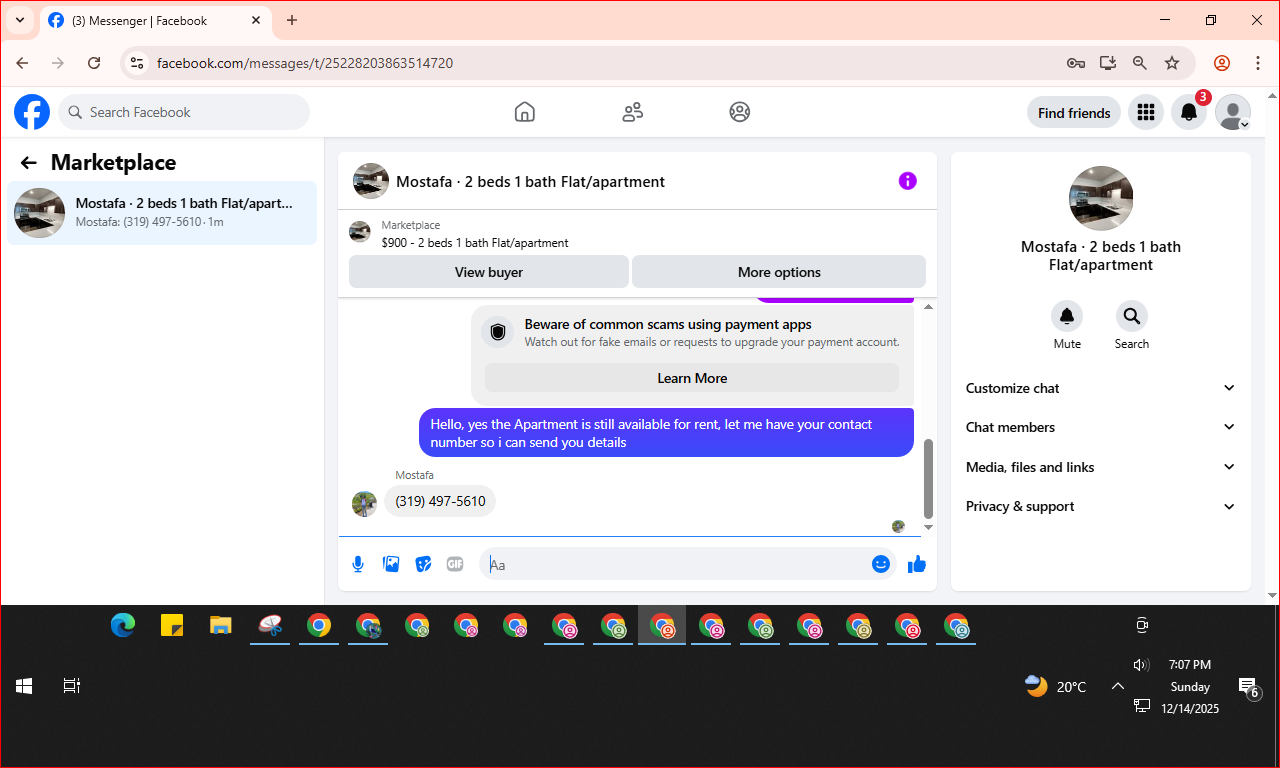Click the View buyer button

[489, 272]
